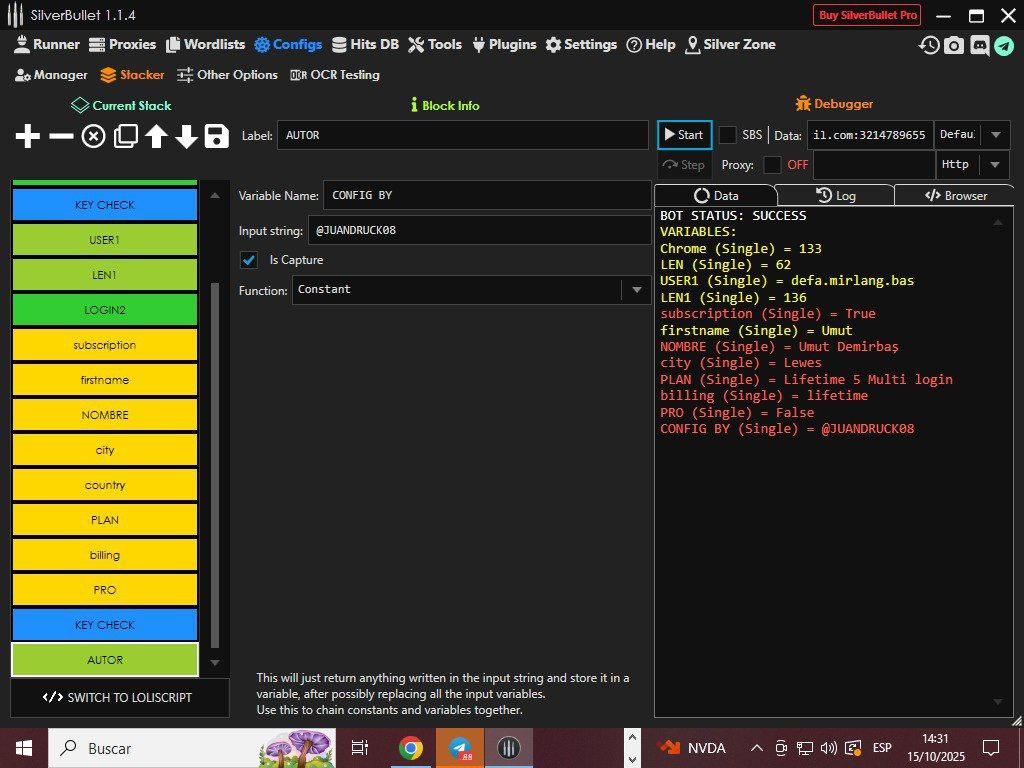This screenshot has width=1024, height=768.
Task: Enable the SBS checkbox
Action: coord(728,135)
